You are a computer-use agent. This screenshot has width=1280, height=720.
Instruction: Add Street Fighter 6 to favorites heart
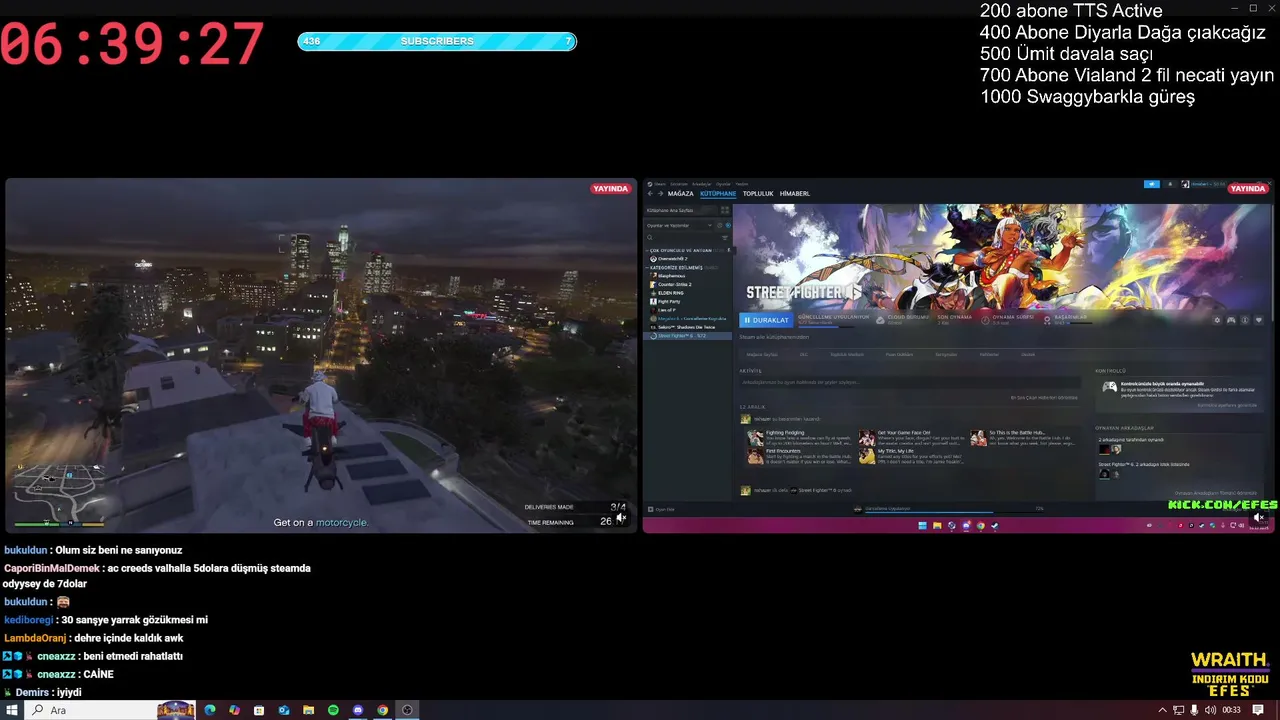click(x=1259, y=320)
